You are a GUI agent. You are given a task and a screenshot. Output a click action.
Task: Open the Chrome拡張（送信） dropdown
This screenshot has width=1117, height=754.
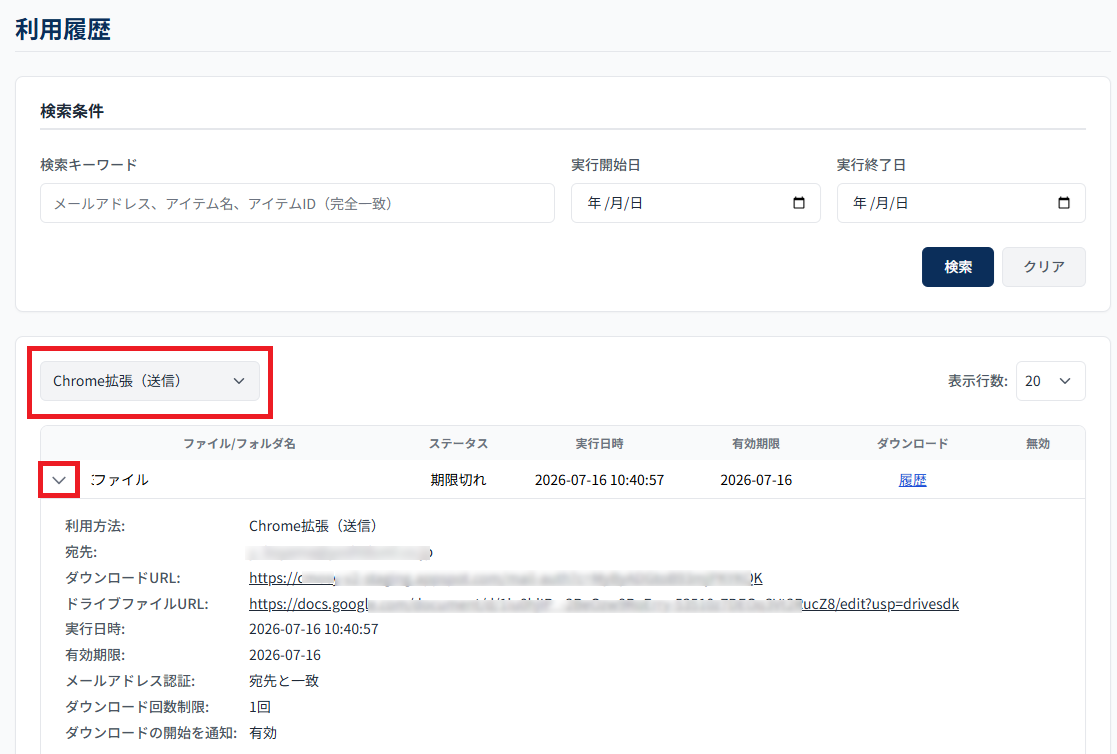pyautogui.click(x=150, y=381)
